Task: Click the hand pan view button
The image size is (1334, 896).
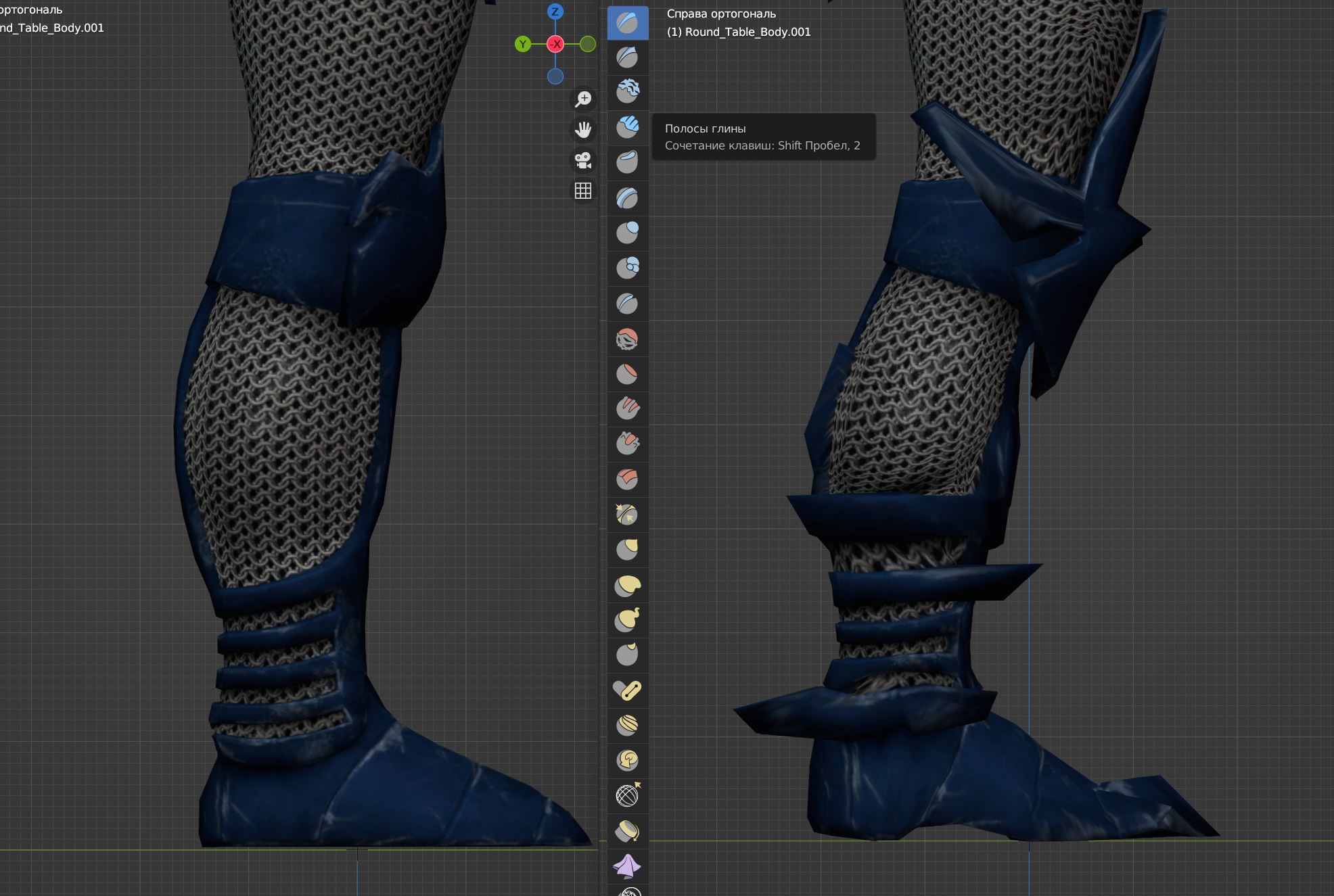Action: [x=583, y=129]
